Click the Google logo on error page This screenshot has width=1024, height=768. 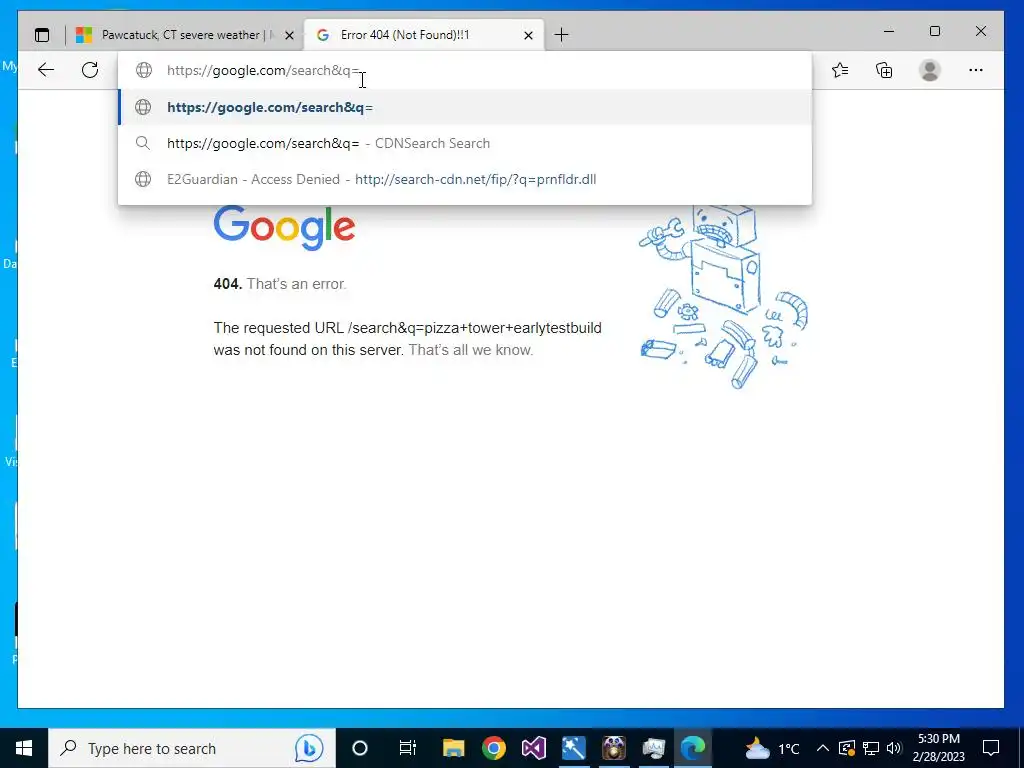pyautogui.click(x=284, y=227)
